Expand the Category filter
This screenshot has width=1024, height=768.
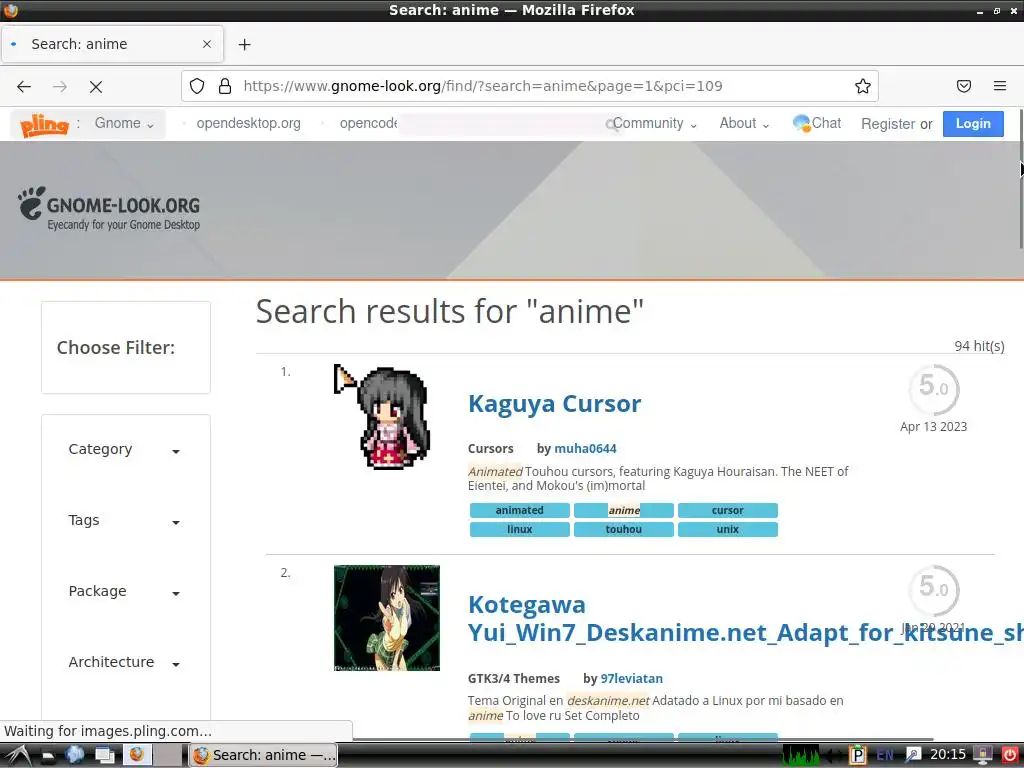point(124,449)
